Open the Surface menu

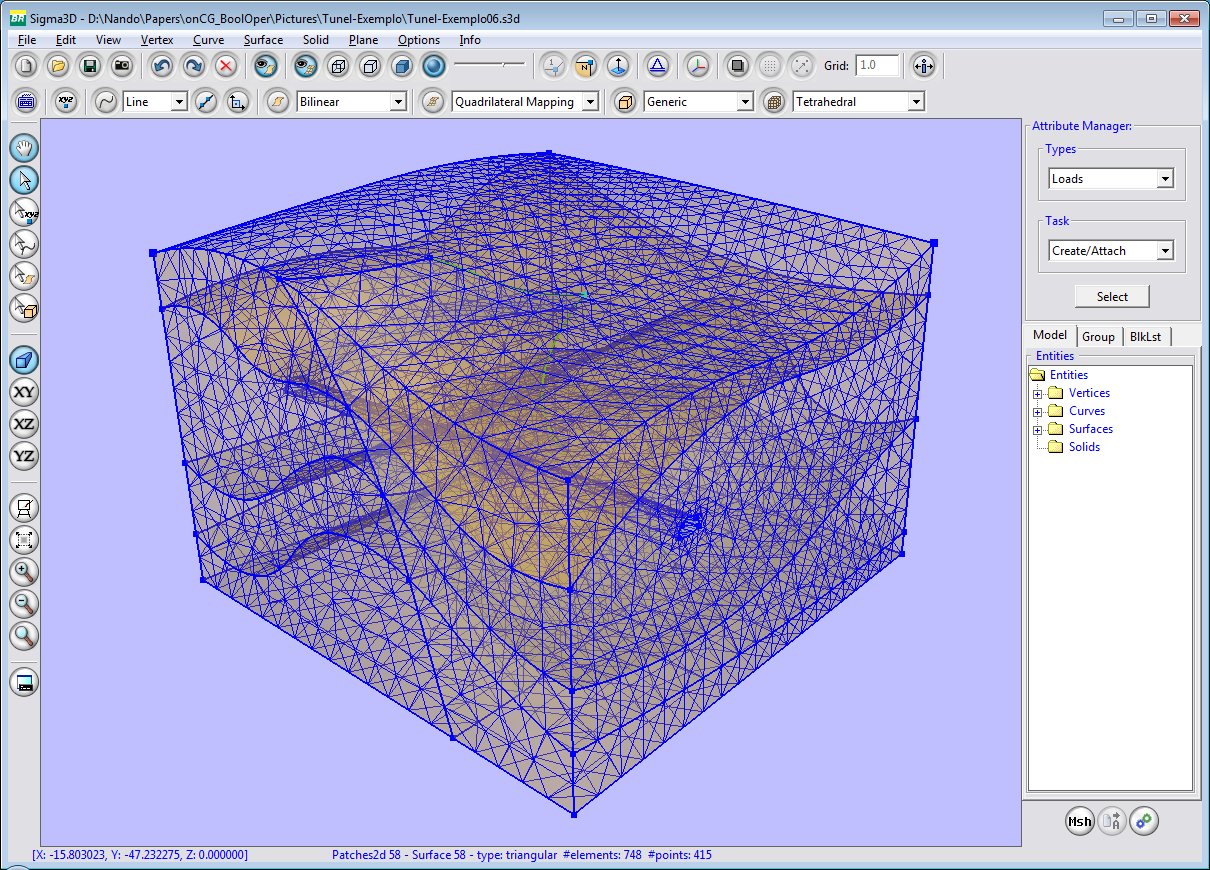point(263,40)
